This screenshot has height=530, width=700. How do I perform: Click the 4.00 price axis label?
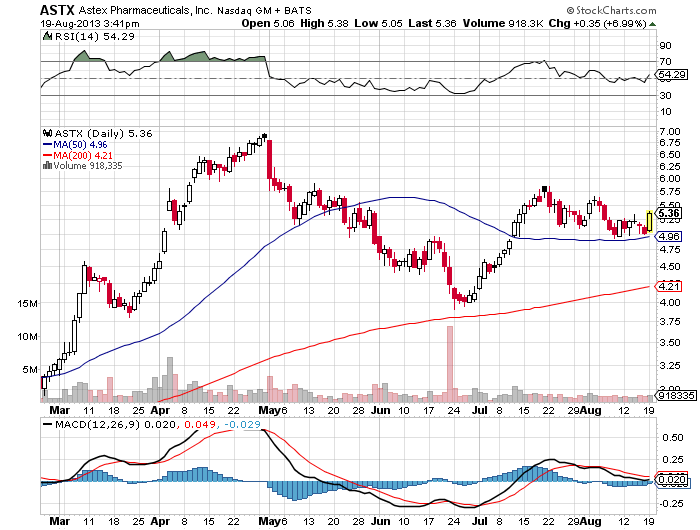click(x=670, y=302)
